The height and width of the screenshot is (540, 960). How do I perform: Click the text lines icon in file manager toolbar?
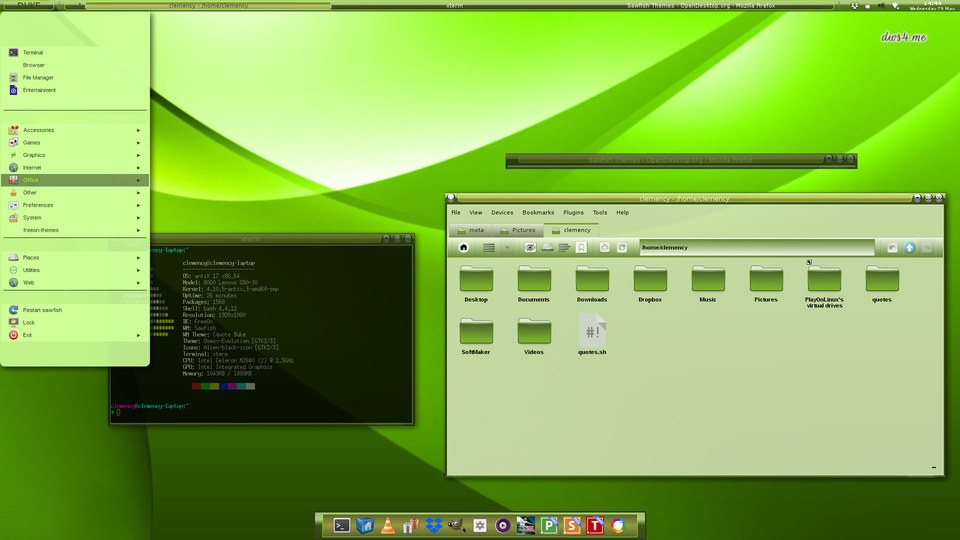[564, 247]
